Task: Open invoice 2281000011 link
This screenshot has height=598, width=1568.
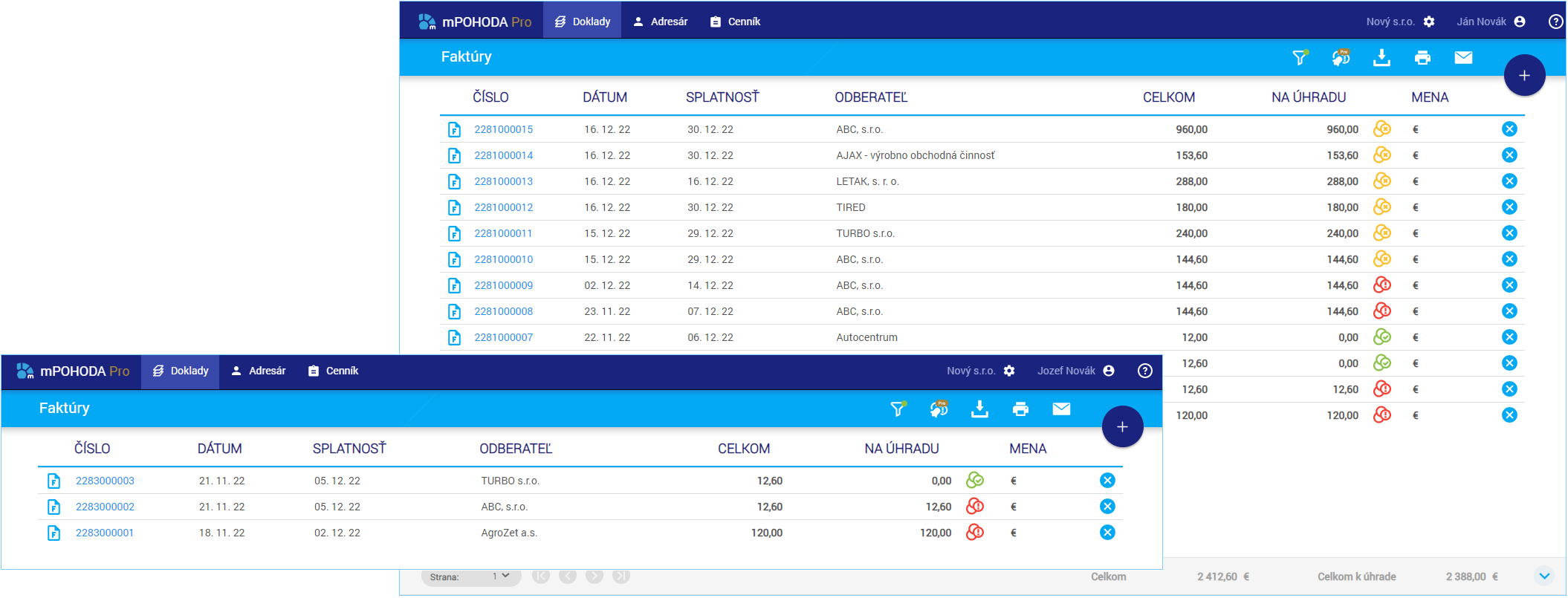Action: tap(504, 233)
